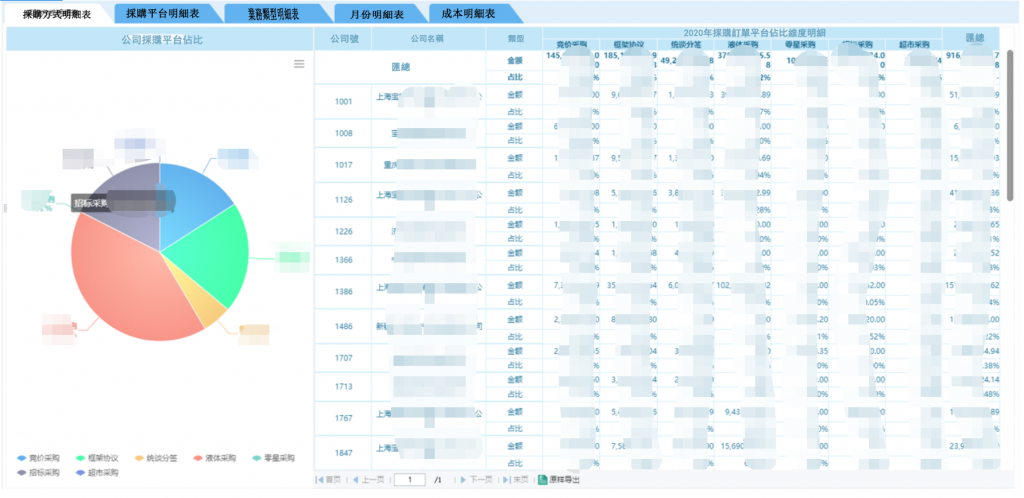Select company number 1847 cell
Screen dimensions: 1024x498
coord(343,452)
